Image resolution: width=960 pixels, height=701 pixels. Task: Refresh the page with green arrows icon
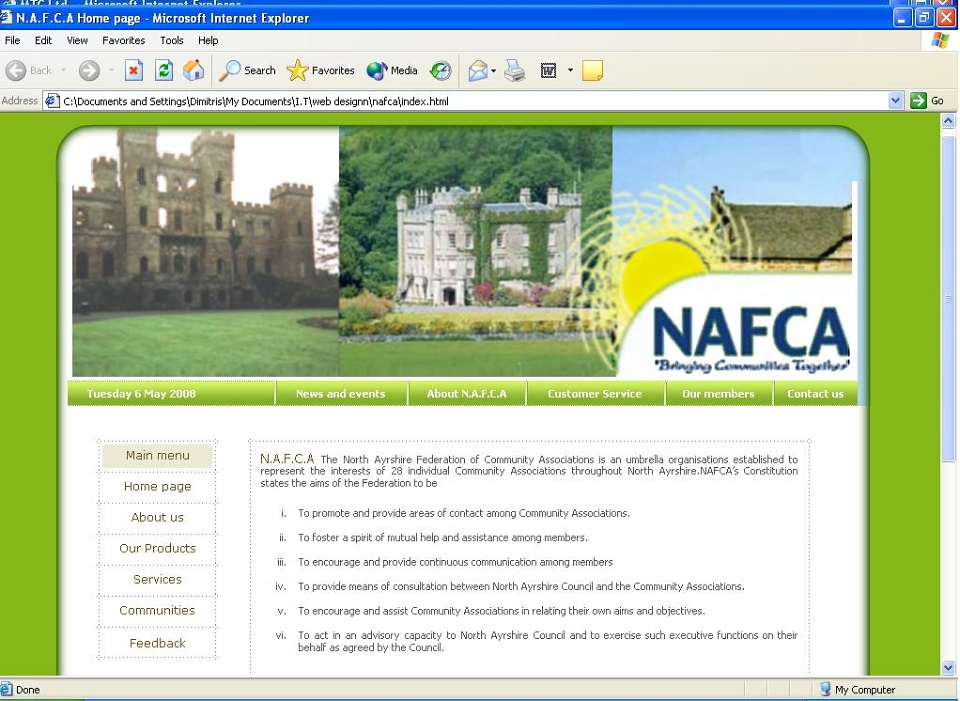163,70
